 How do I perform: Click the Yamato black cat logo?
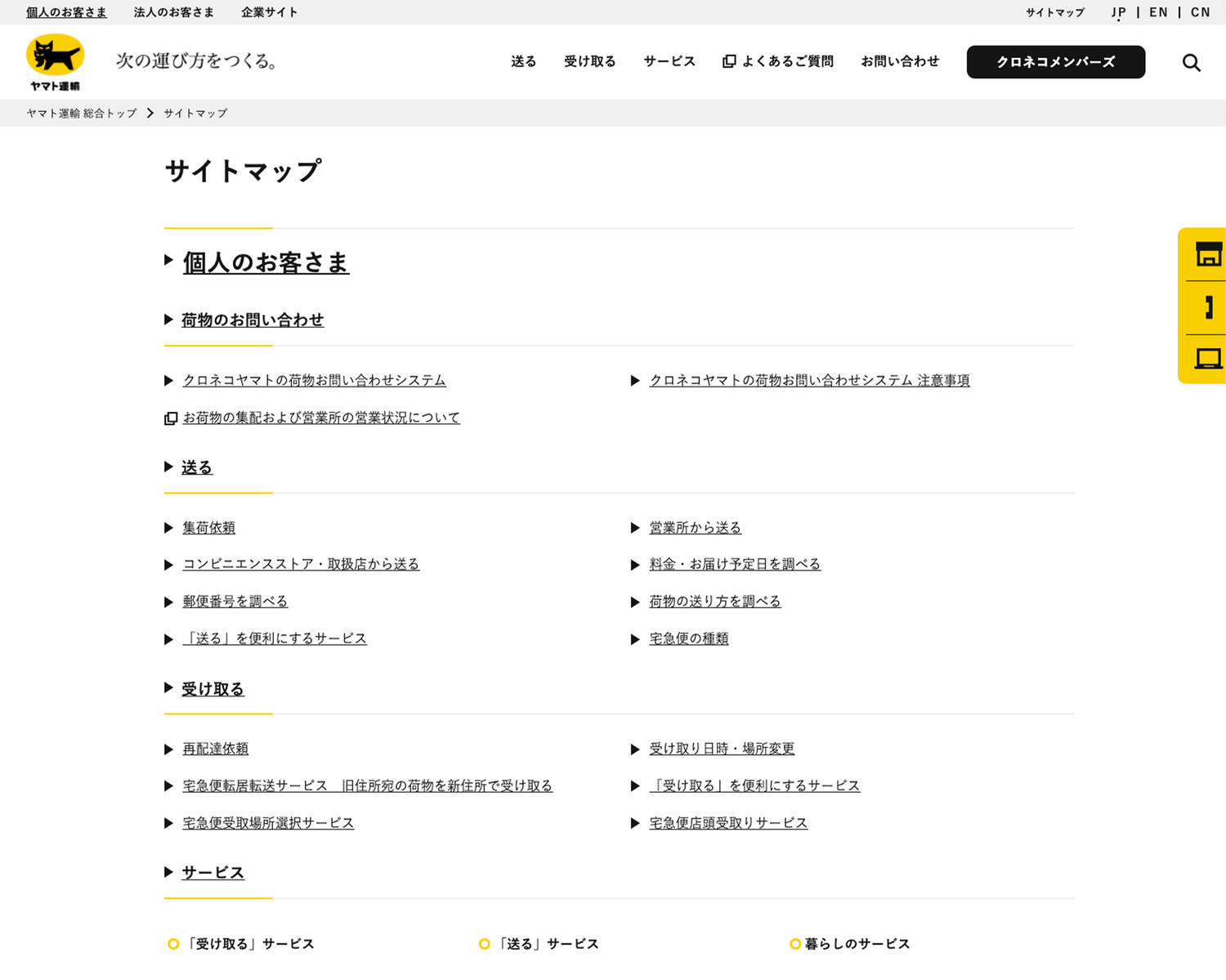(x=55, y=62)
